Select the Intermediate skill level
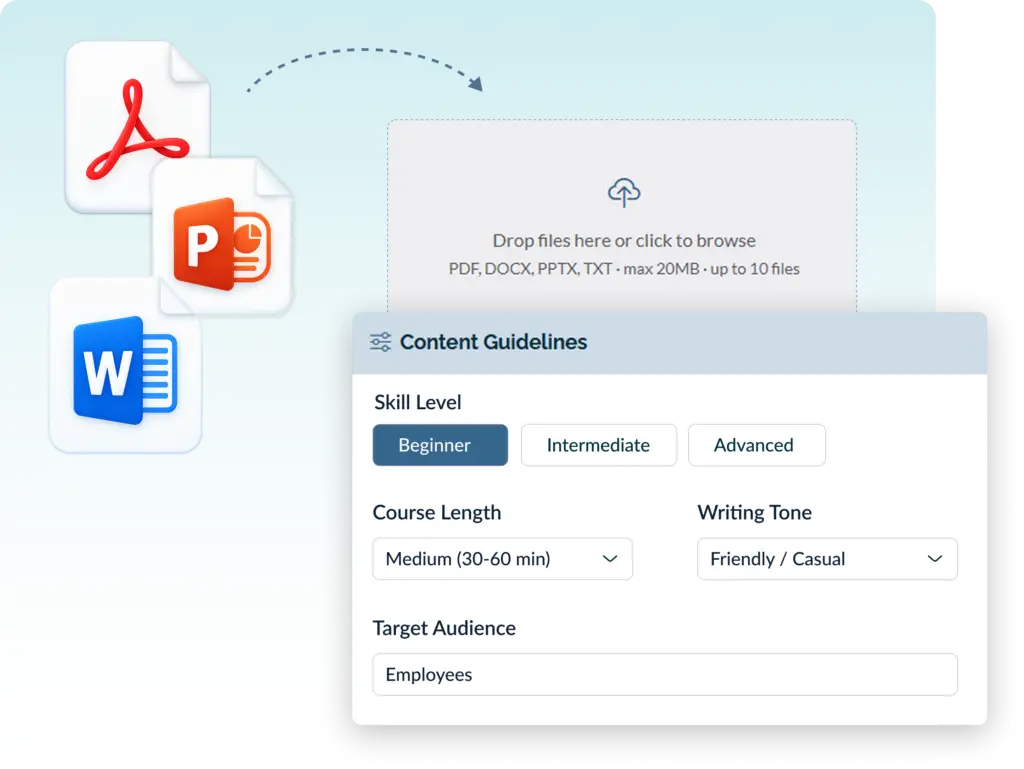Viewport: 1024px width, 769px height. (x=599, y=445)
